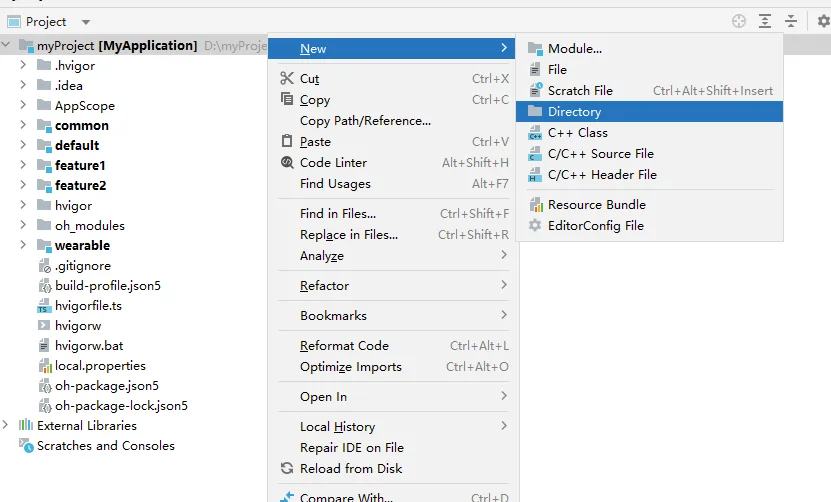The image size is (831, 502).
Task: Open the Project view dropdown
Action: 85,22
